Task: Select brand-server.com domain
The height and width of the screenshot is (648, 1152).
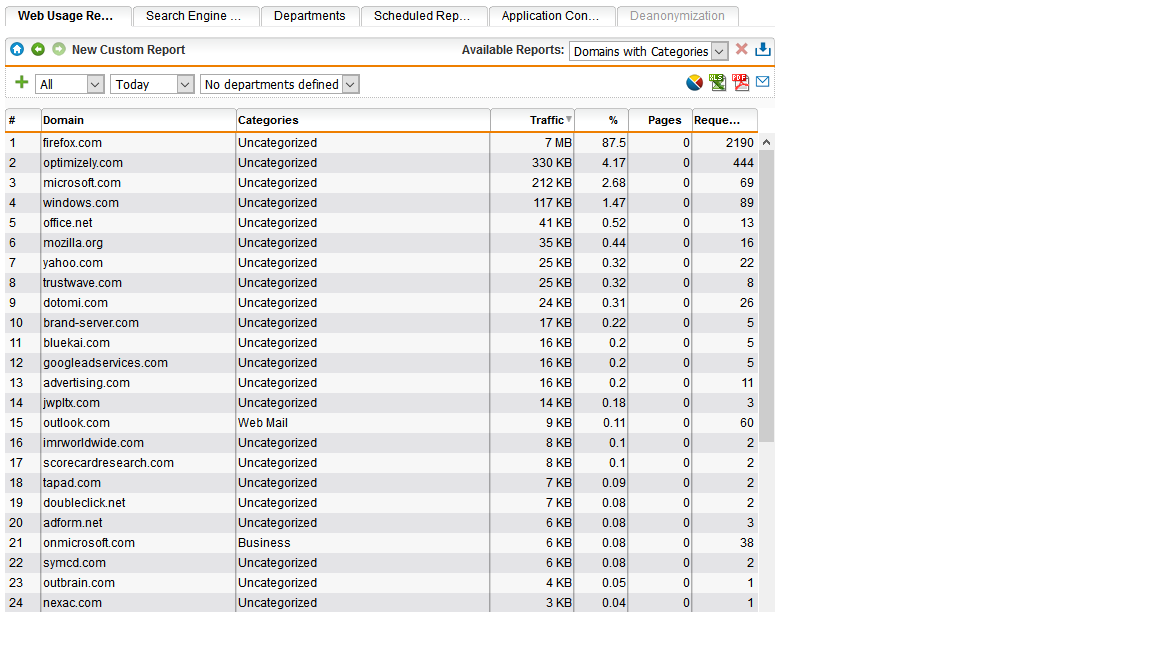Action: pos(91,323)
